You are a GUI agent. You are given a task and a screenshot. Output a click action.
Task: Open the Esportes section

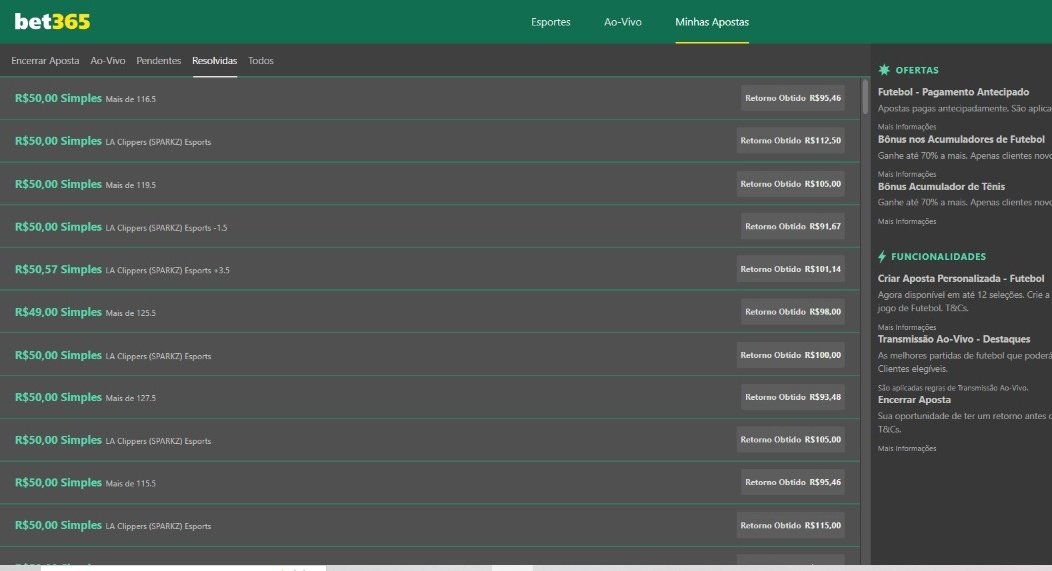[551, 22]
